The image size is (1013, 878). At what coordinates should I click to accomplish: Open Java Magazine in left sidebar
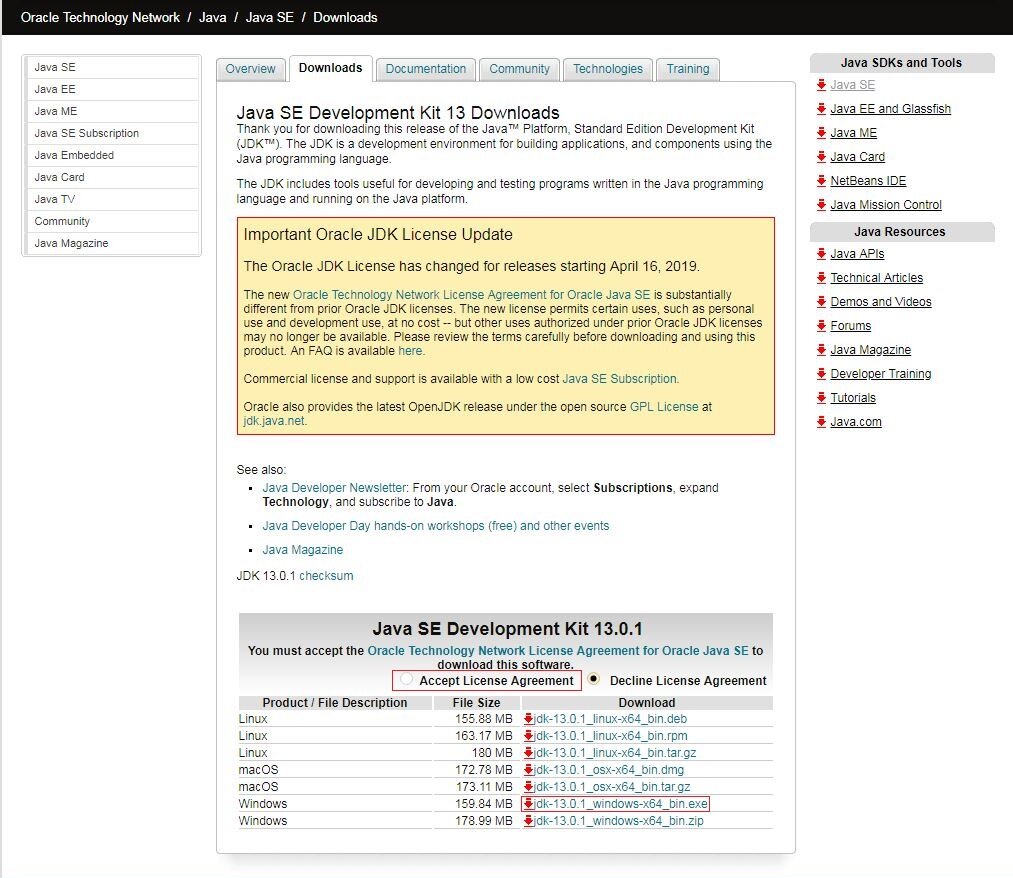pos(111,243)
